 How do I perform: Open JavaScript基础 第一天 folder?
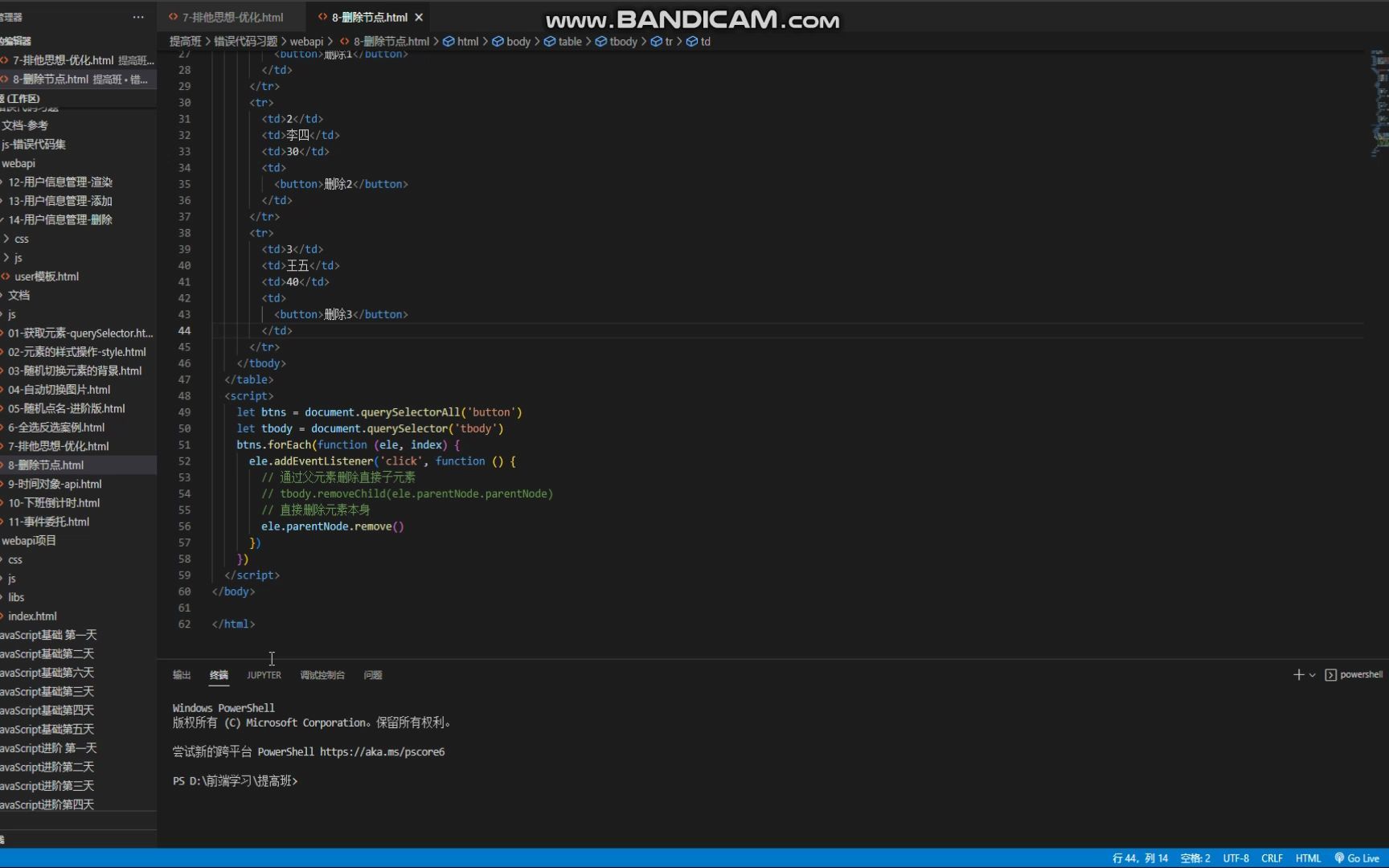click(x=78, y=635)
